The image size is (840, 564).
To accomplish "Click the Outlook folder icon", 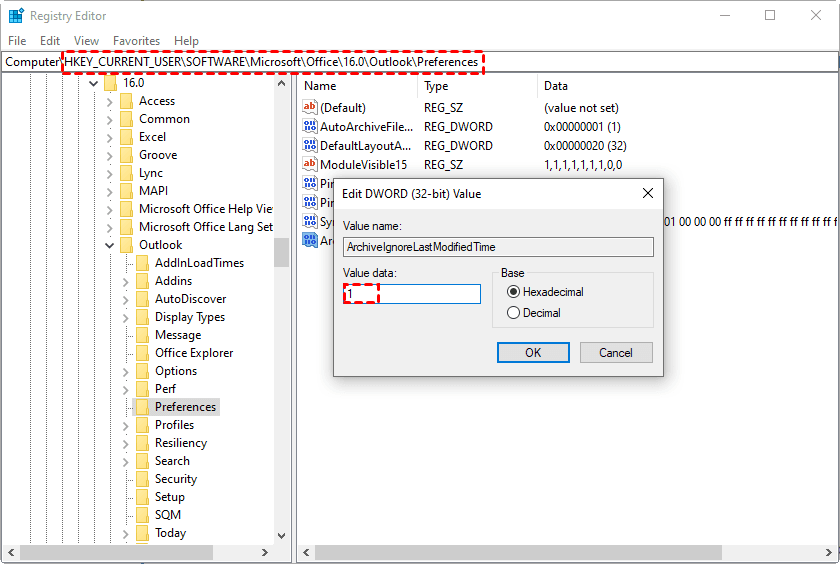I will (x=126, y=245).
